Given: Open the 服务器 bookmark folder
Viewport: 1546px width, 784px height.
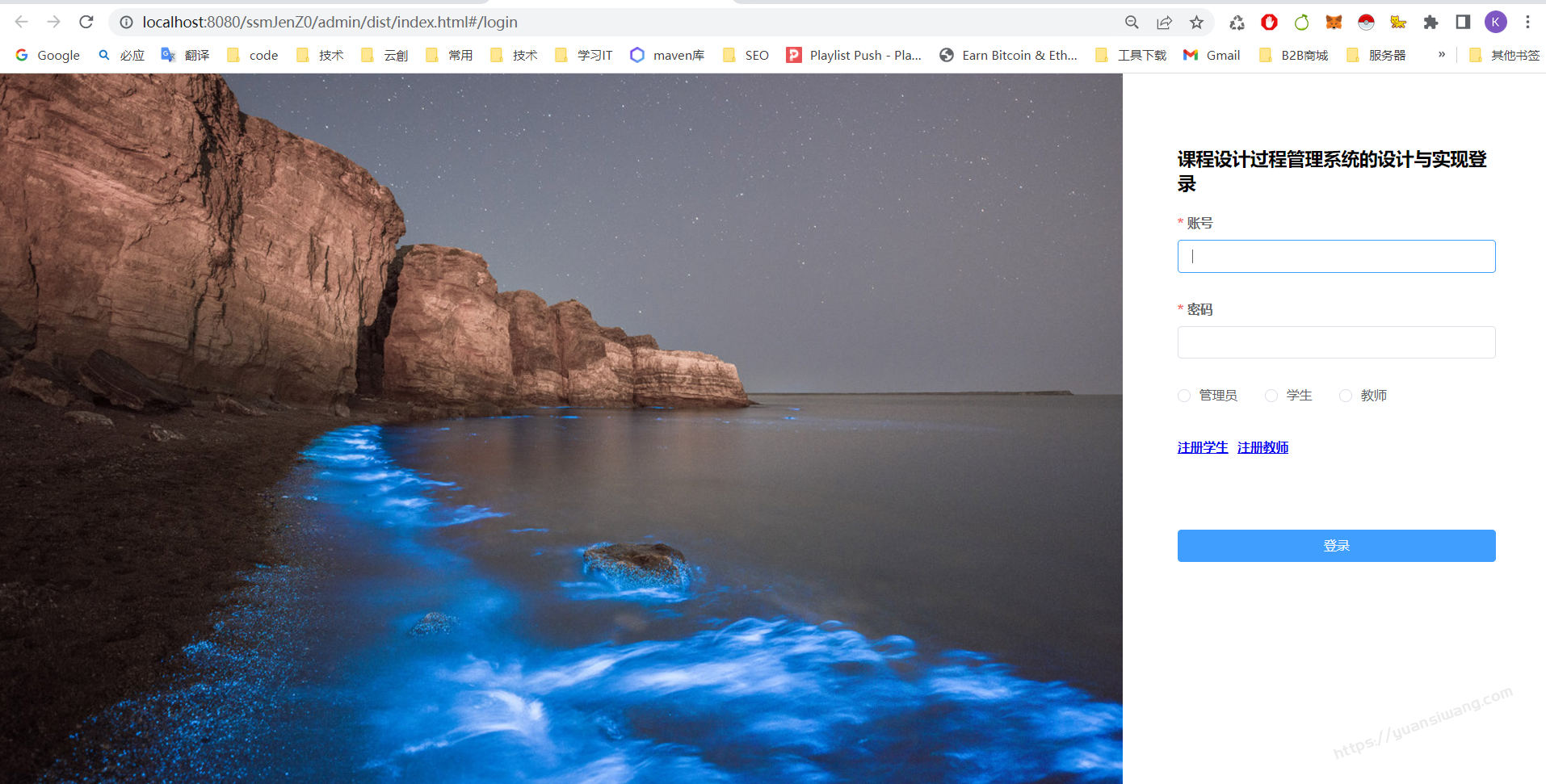Looking at the screenshot, I should tap(1376, 55).
